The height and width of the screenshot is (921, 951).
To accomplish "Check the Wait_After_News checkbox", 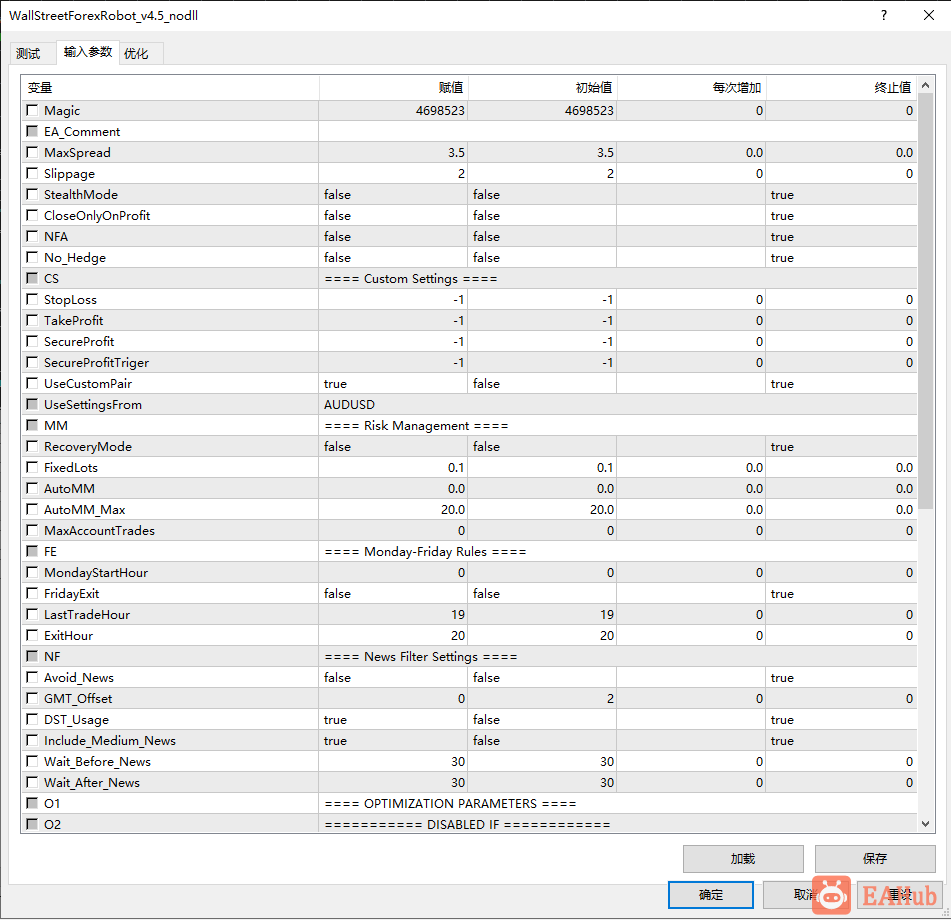I will click(32, 783).
